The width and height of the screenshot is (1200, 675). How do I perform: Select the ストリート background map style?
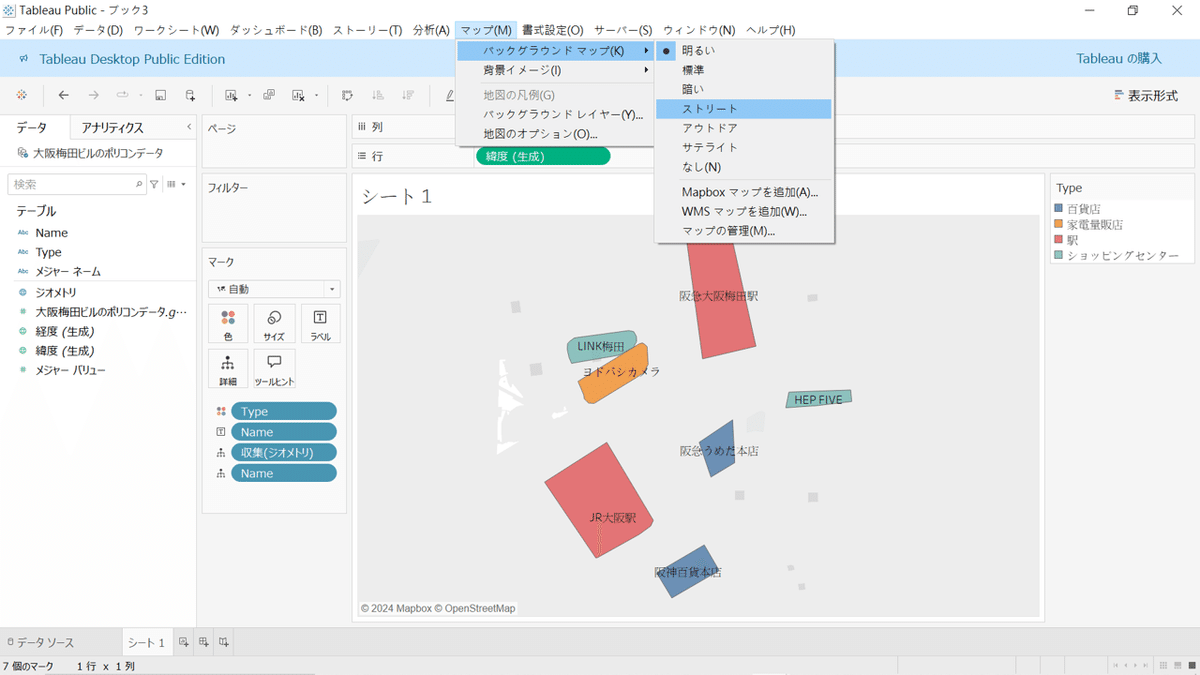[x=743, y=109]
